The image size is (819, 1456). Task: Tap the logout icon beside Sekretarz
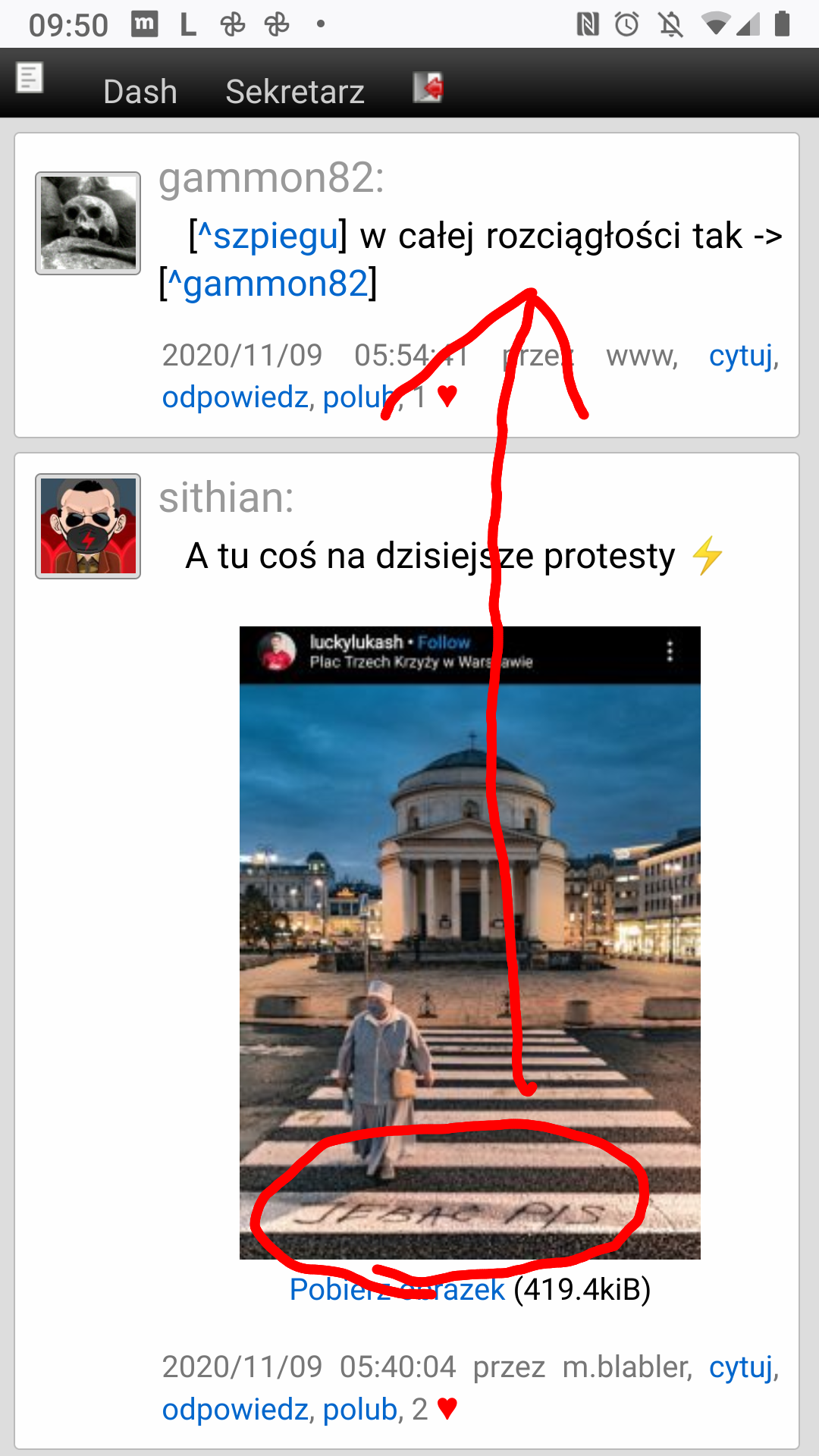(x=428, y=87)
